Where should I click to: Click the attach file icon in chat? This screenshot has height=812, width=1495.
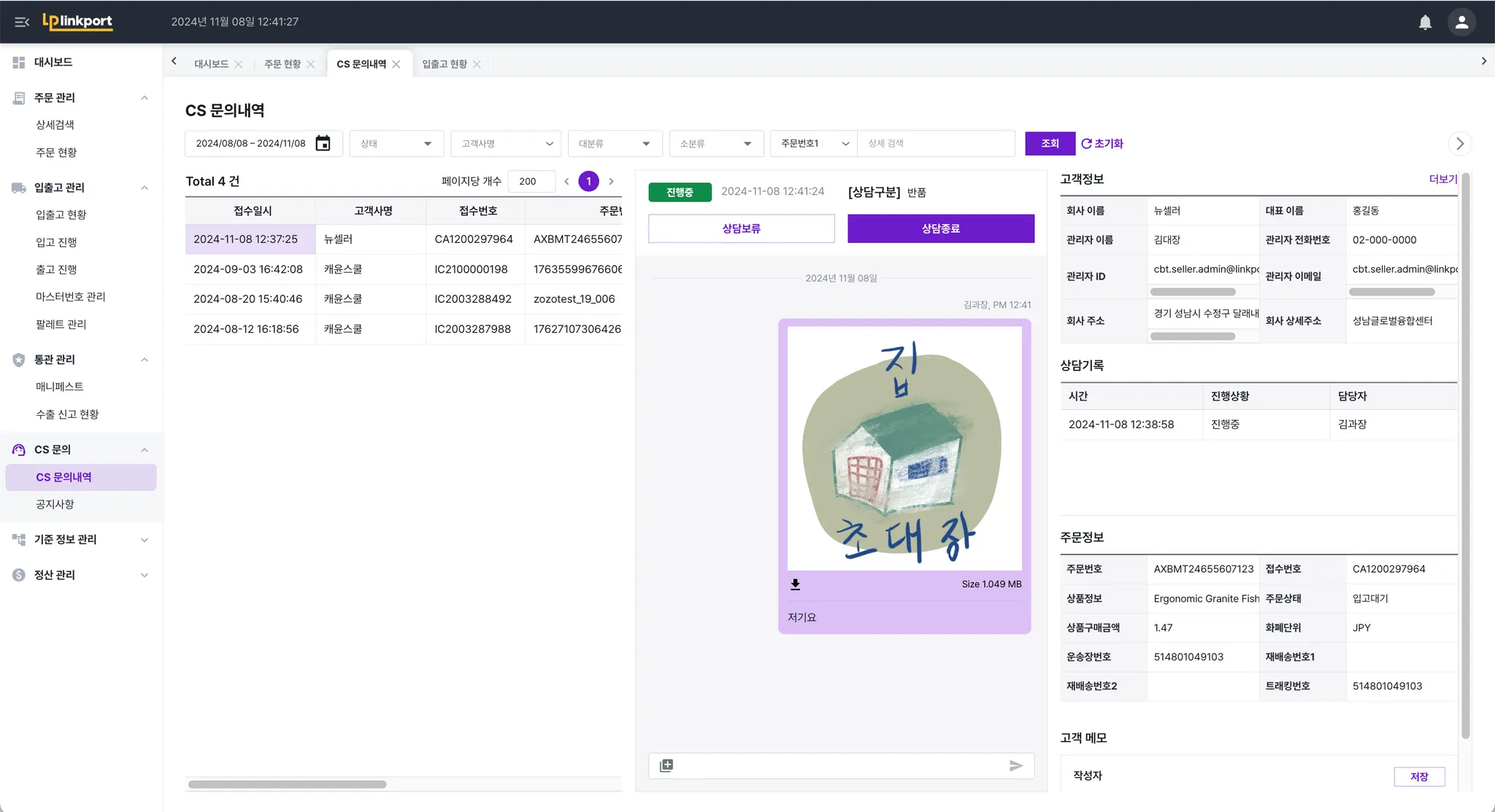[666, 765]
